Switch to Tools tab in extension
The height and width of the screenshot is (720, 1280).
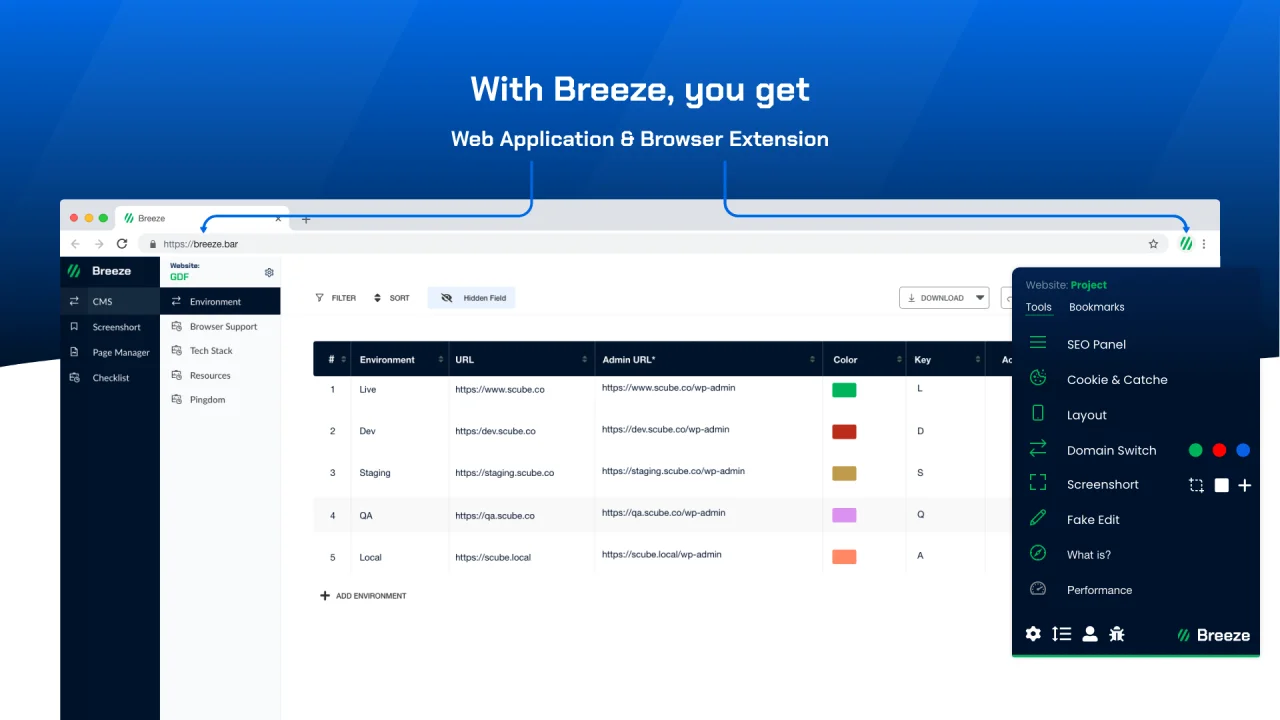1038,307
